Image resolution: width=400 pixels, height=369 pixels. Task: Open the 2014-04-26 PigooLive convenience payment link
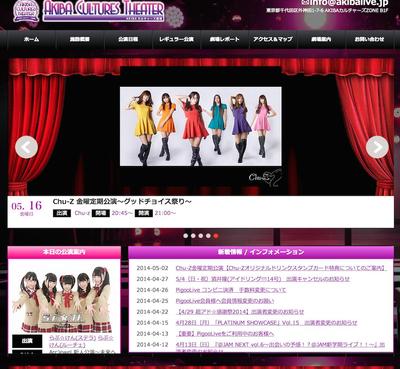231,290
